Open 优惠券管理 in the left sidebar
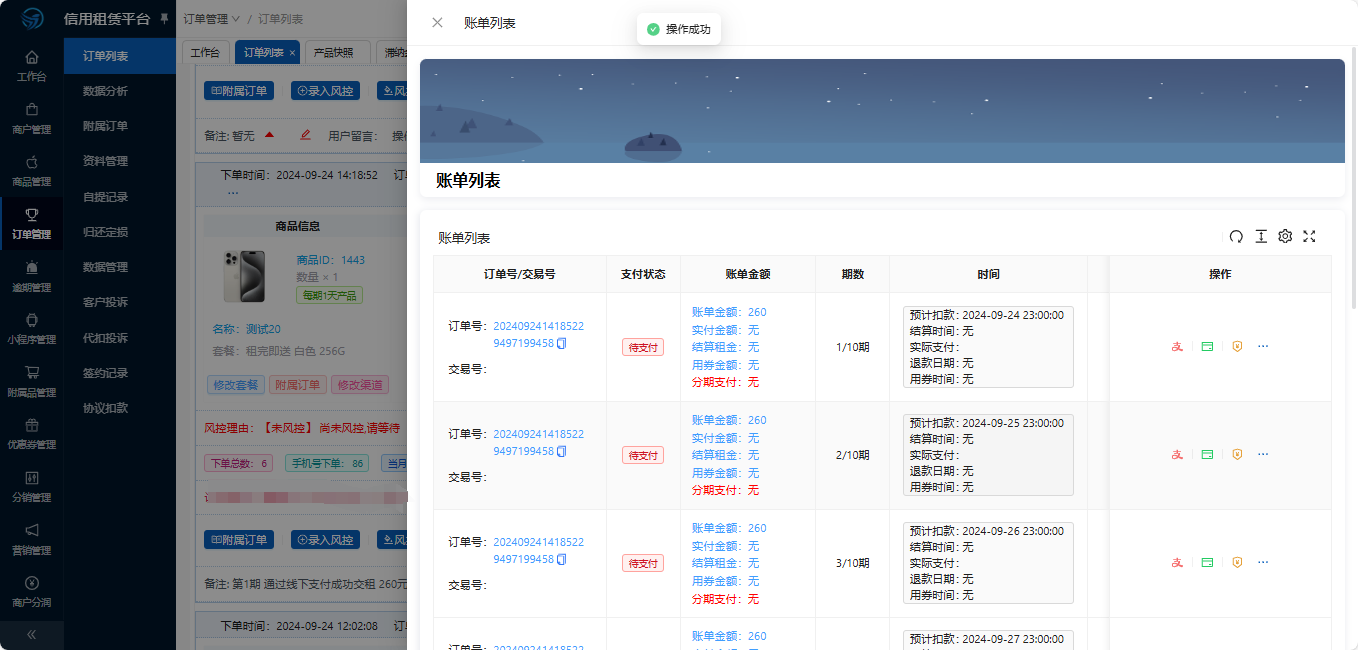 pyautogui.click(x=32, y=434)
